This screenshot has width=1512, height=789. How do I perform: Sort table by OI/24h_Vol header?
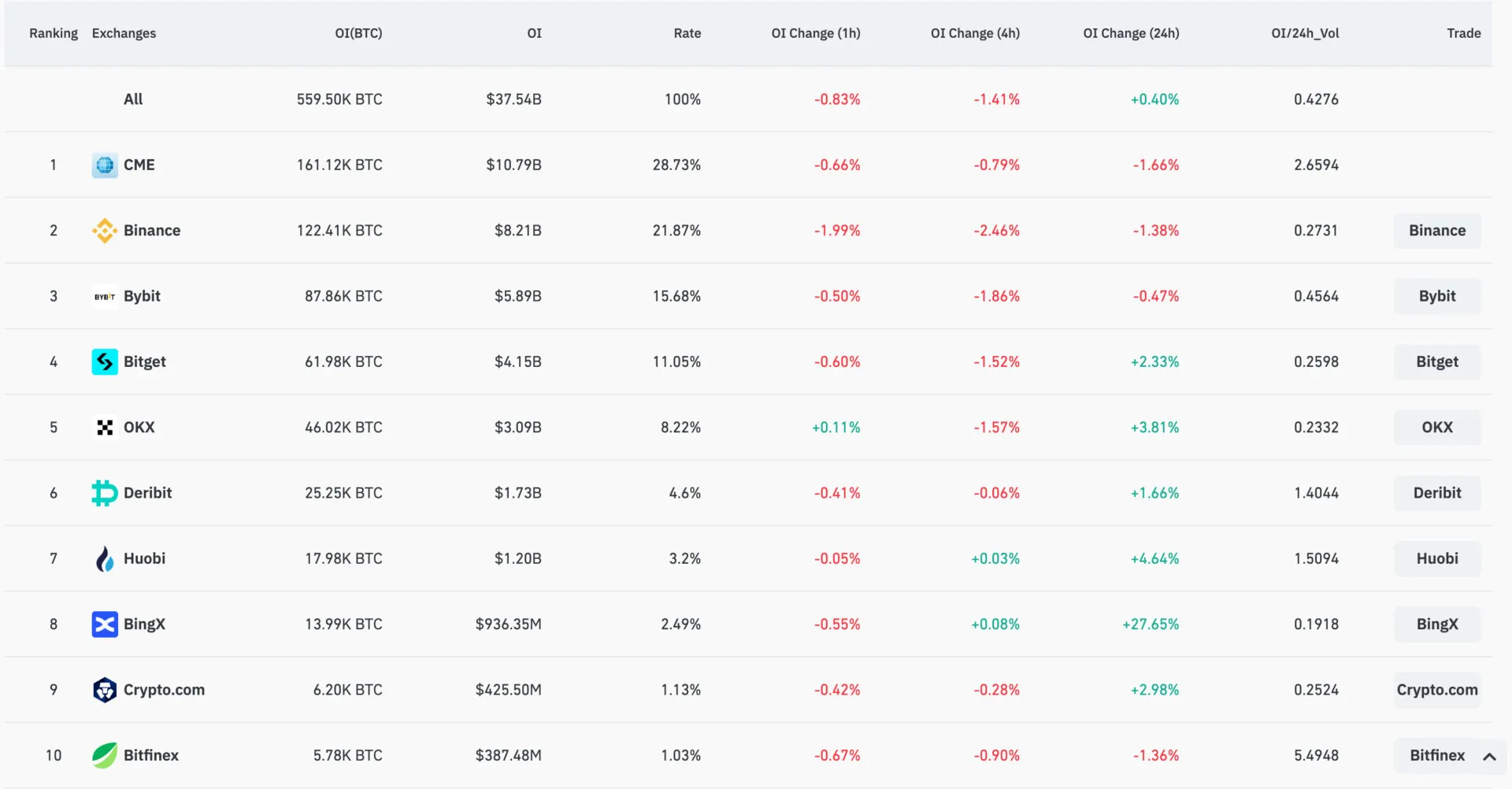point(1305,33)
